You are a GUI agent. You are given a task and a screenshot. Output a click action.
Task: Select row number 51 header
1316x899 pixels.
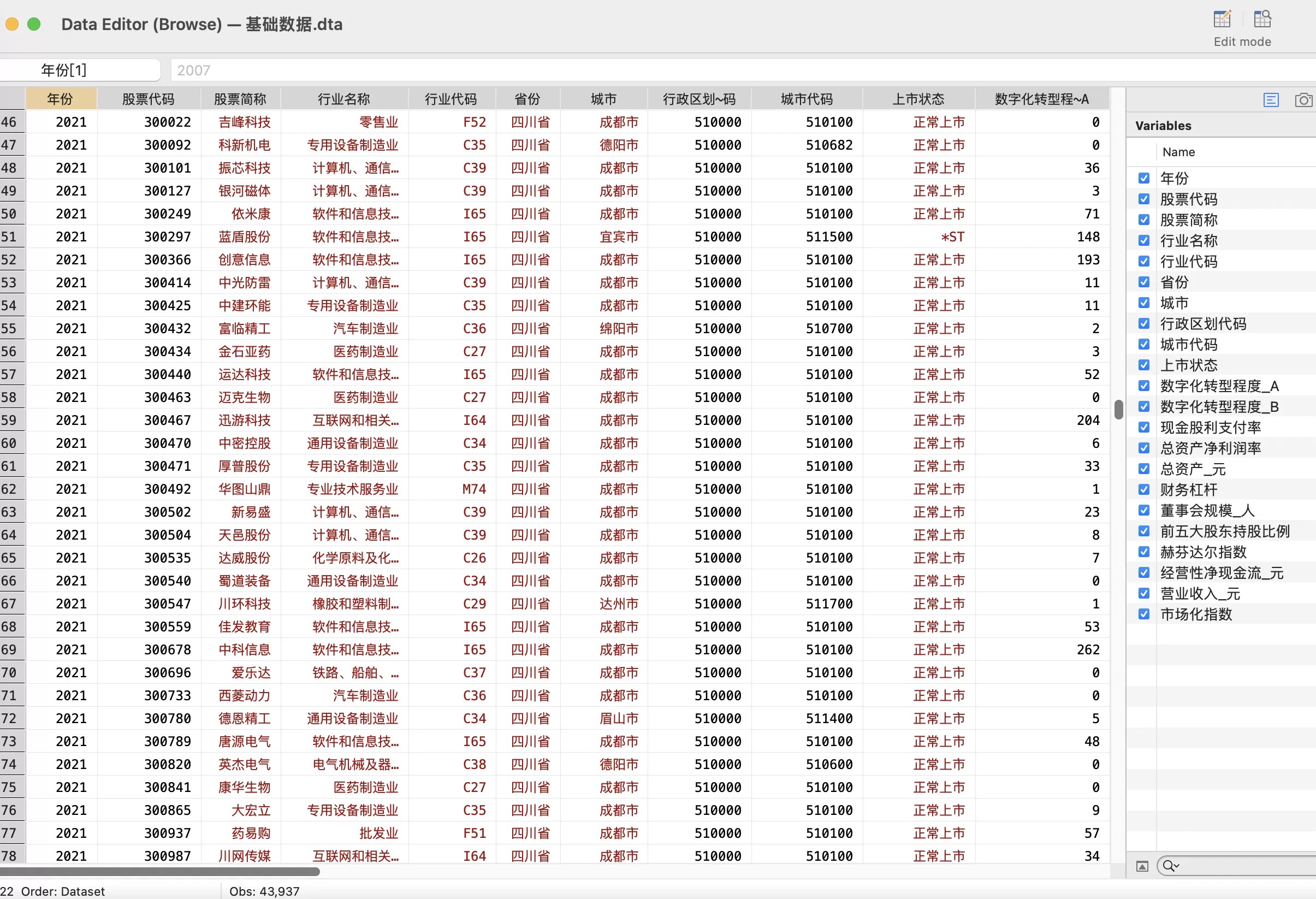click(x=11, y=237)
